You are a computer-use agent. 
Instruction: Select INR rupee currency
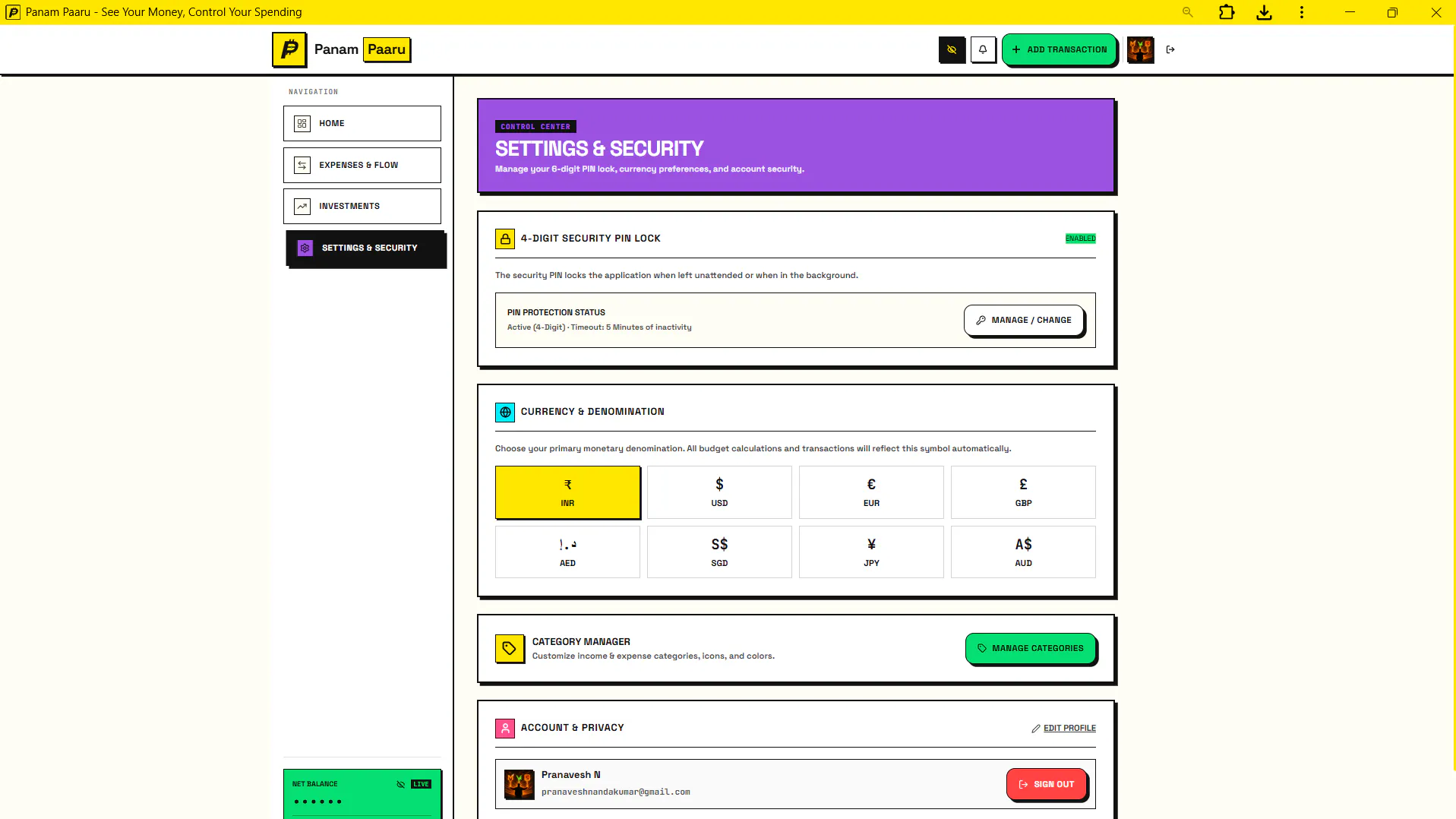point(567,492)
